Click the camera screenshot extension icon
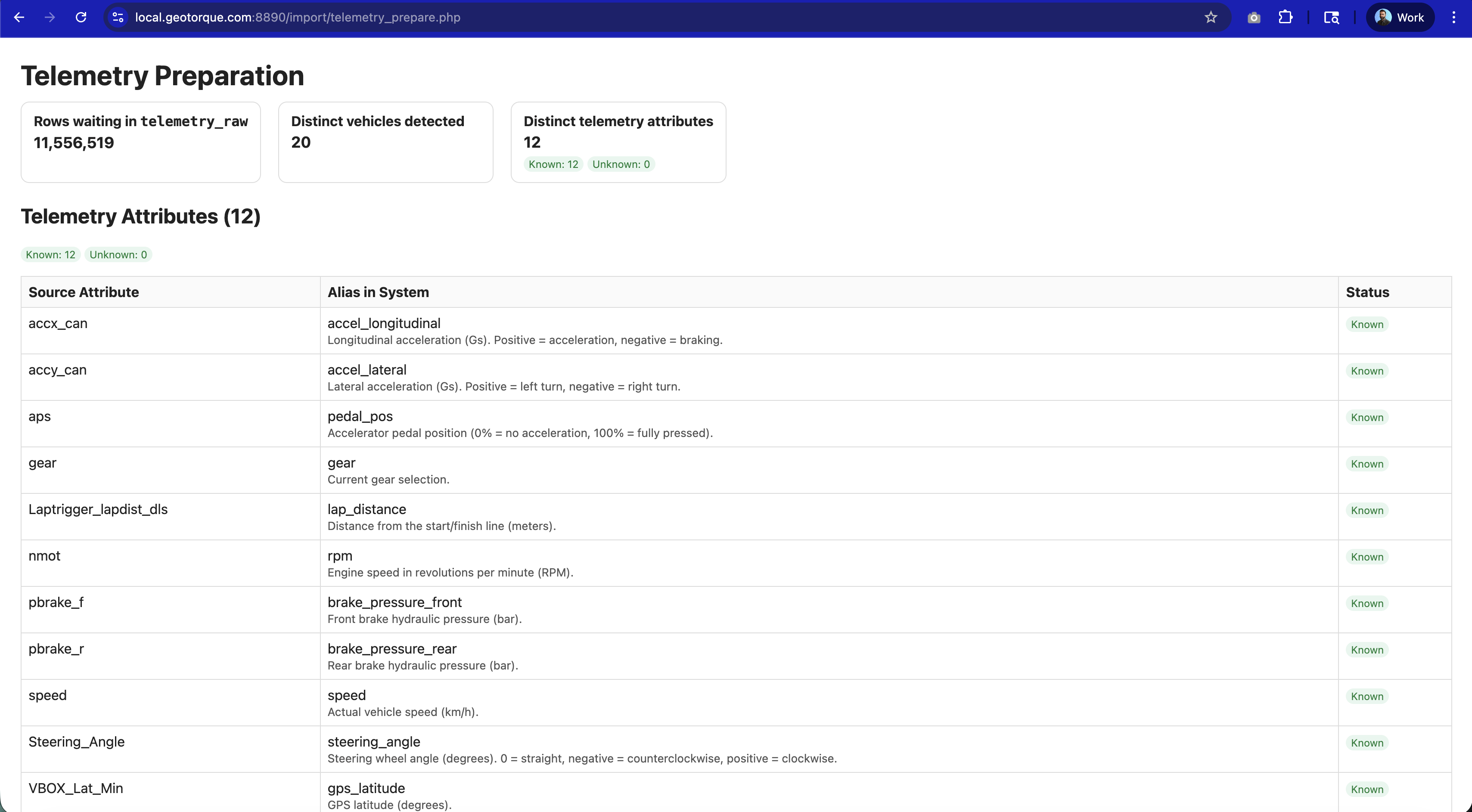 click(1254, 17)
